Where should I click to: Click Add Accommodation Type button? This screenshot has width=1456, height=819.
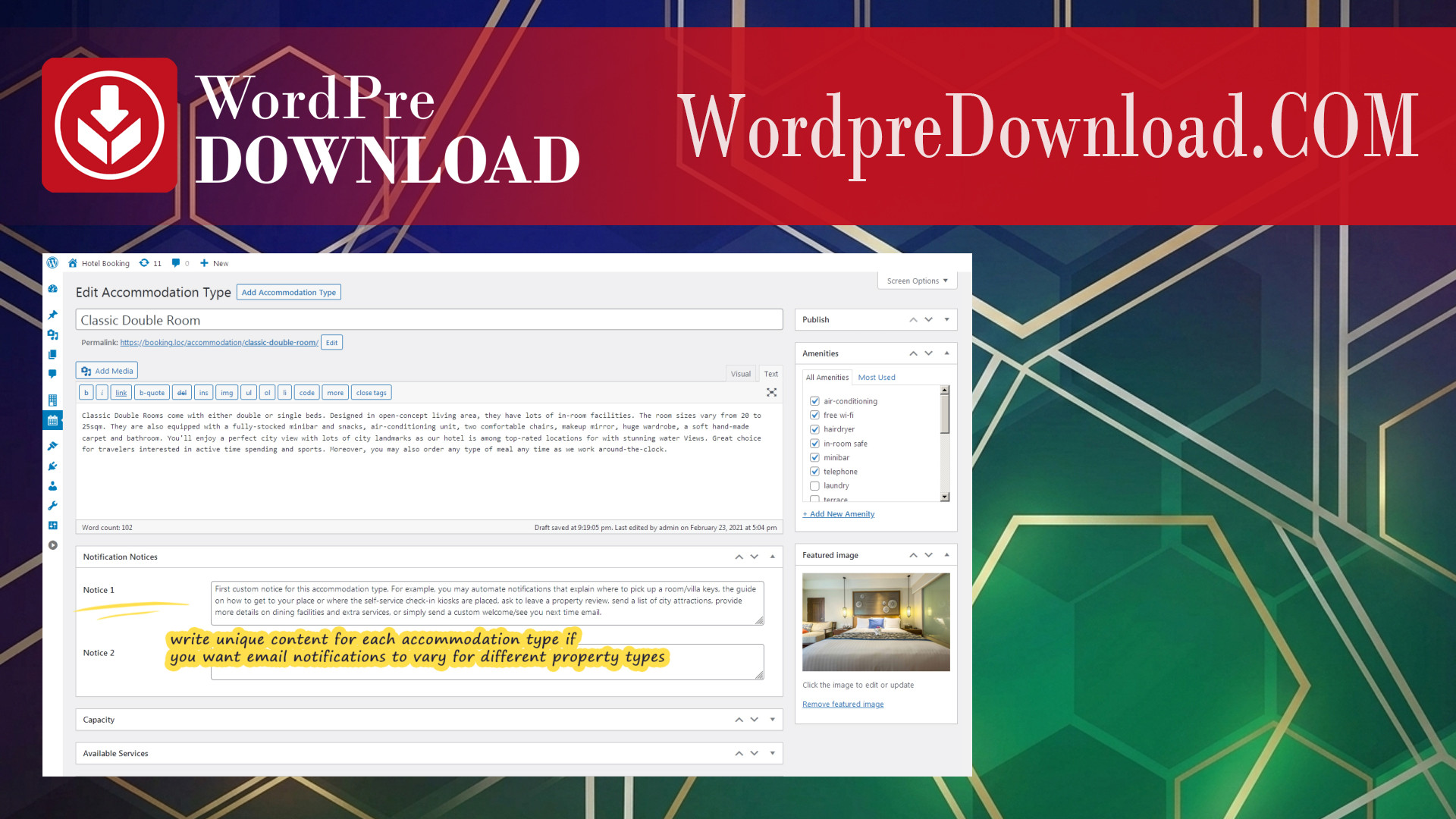click(289, 292)
